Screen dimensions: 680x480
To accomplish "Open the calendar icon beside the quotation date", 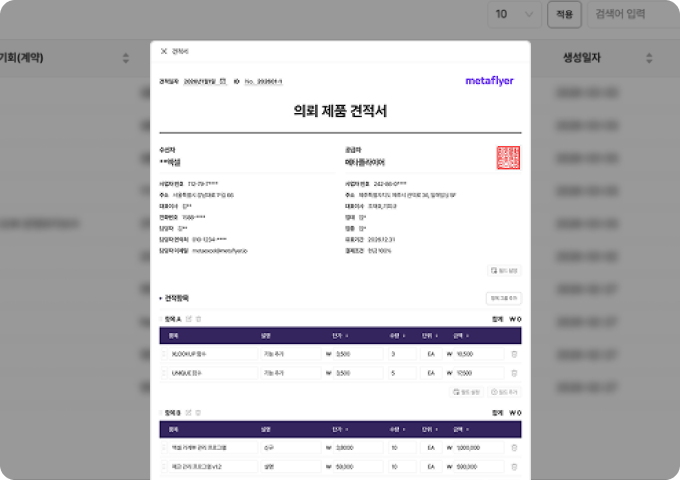I will [222, 81].
